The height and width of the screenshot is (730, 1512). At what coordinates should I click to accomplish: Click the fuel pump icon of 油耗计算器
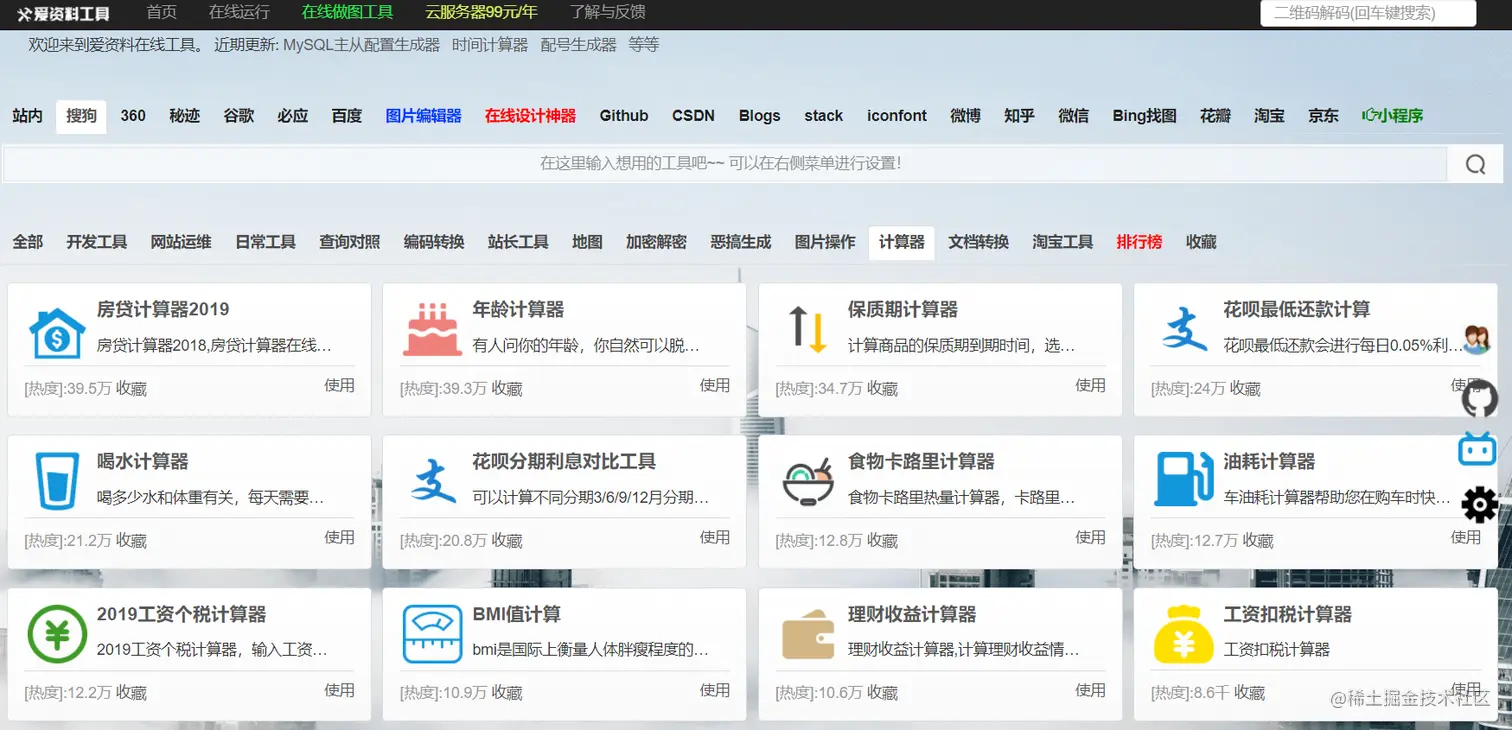click(1183, 479)
